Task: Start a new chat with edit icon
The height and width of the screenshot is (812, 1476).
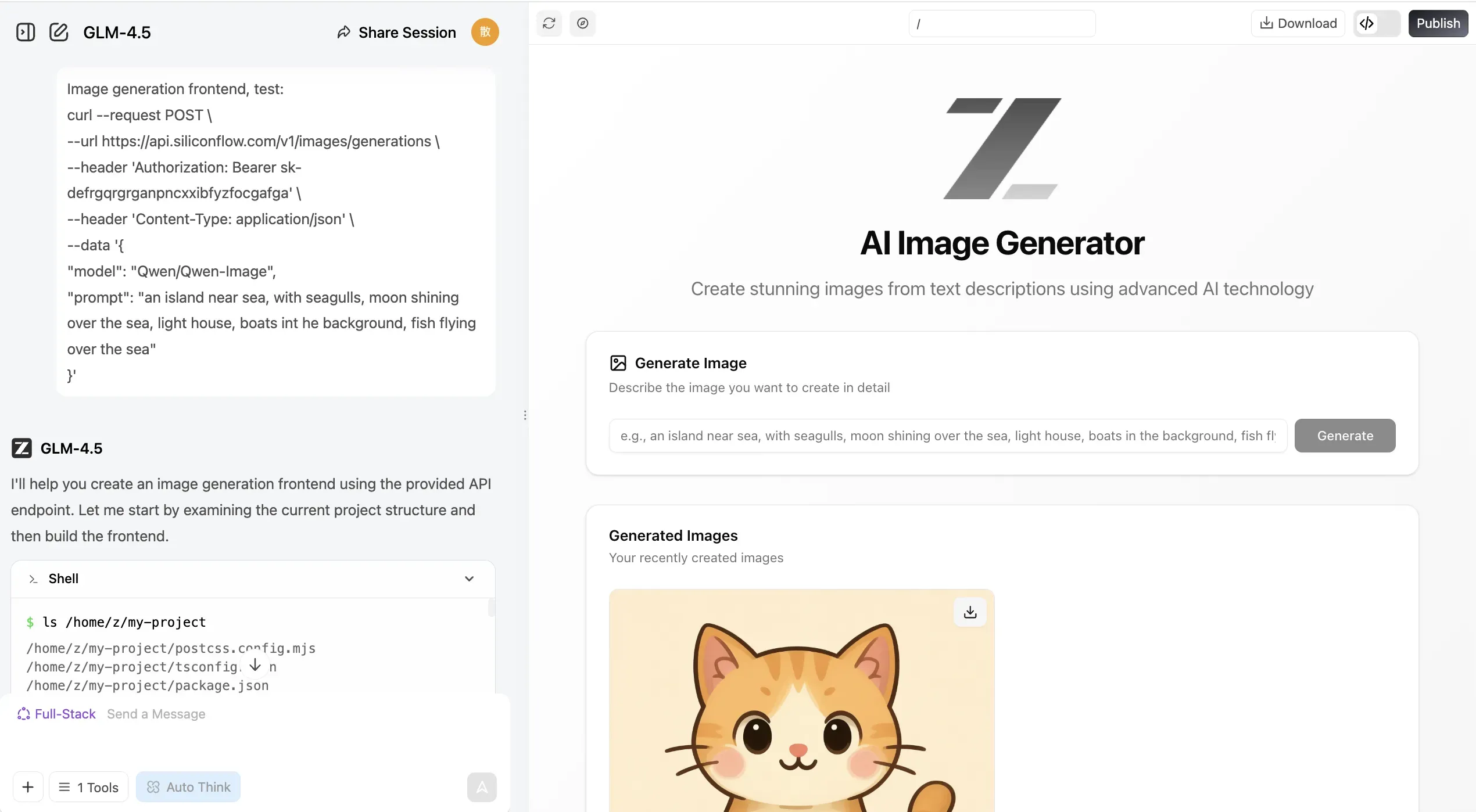Action: pos(59,32)
